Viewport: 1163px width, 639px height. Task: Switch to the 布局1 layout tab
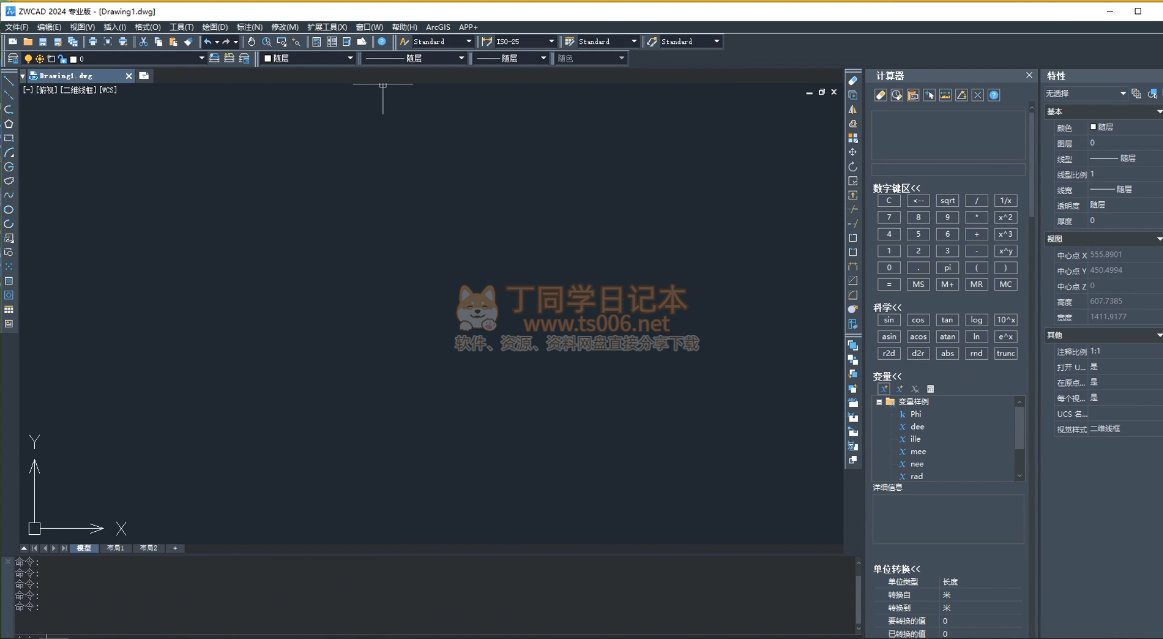pos(116,548)
